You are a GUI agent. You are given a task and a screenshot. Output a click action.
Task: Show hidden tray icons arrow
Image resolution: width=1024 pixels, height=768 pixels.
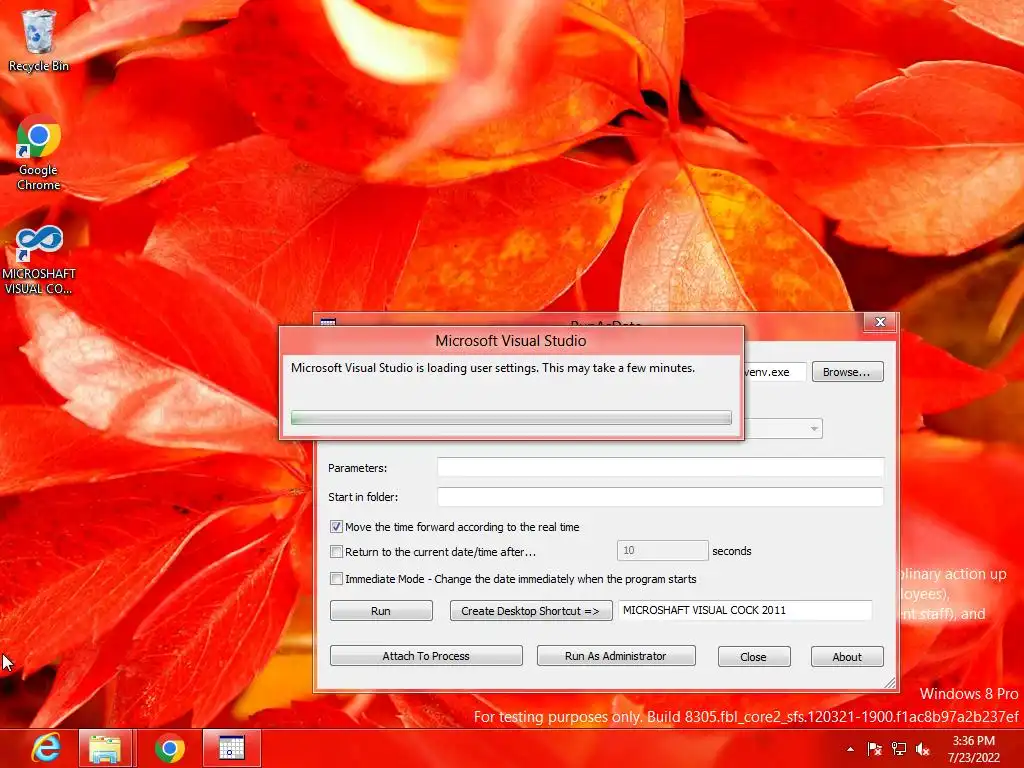[850, 749]
